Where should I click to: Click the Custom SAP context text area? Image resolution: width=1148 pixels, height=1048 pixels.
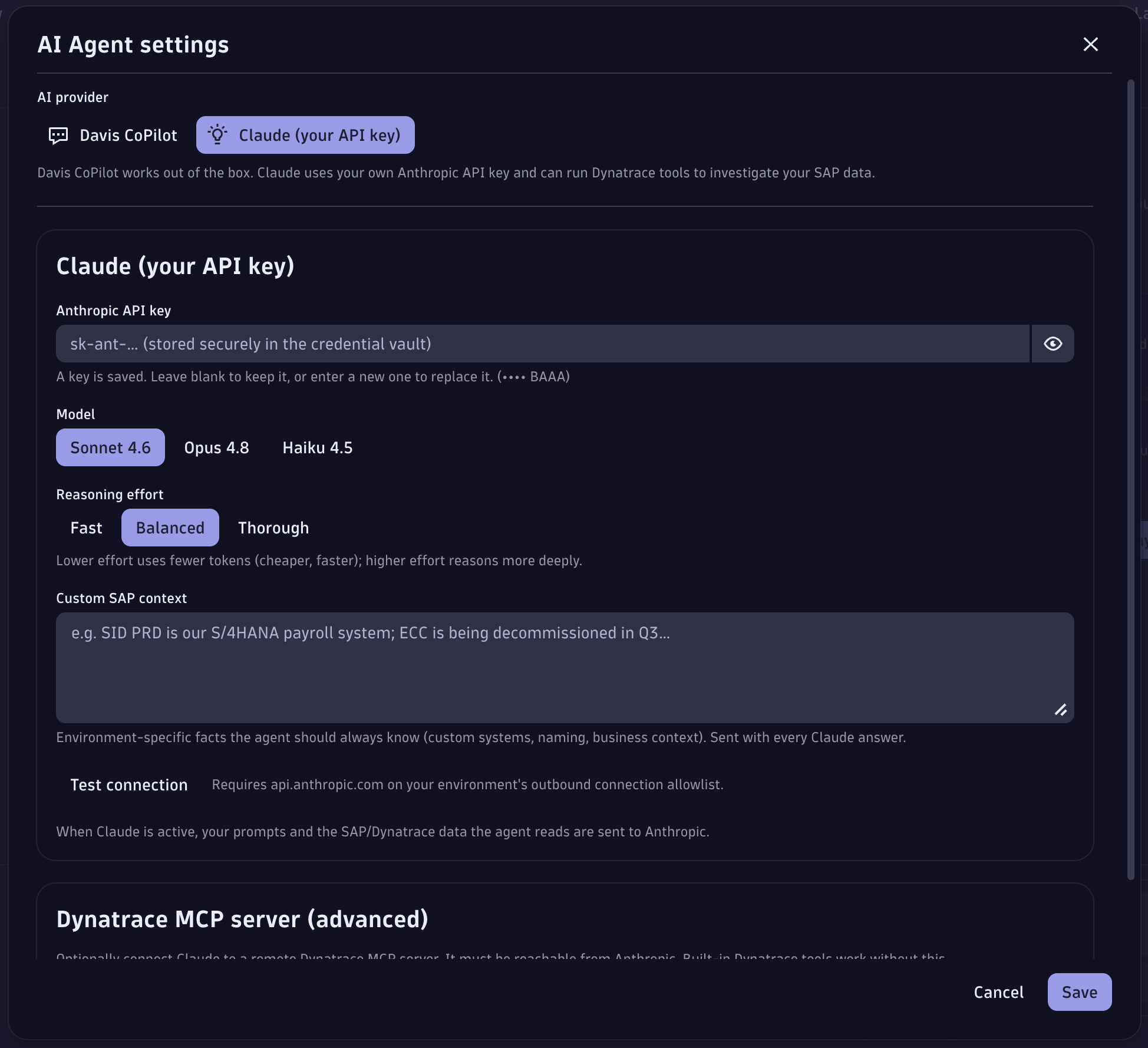pyautogui.click(x=565, y=668)
